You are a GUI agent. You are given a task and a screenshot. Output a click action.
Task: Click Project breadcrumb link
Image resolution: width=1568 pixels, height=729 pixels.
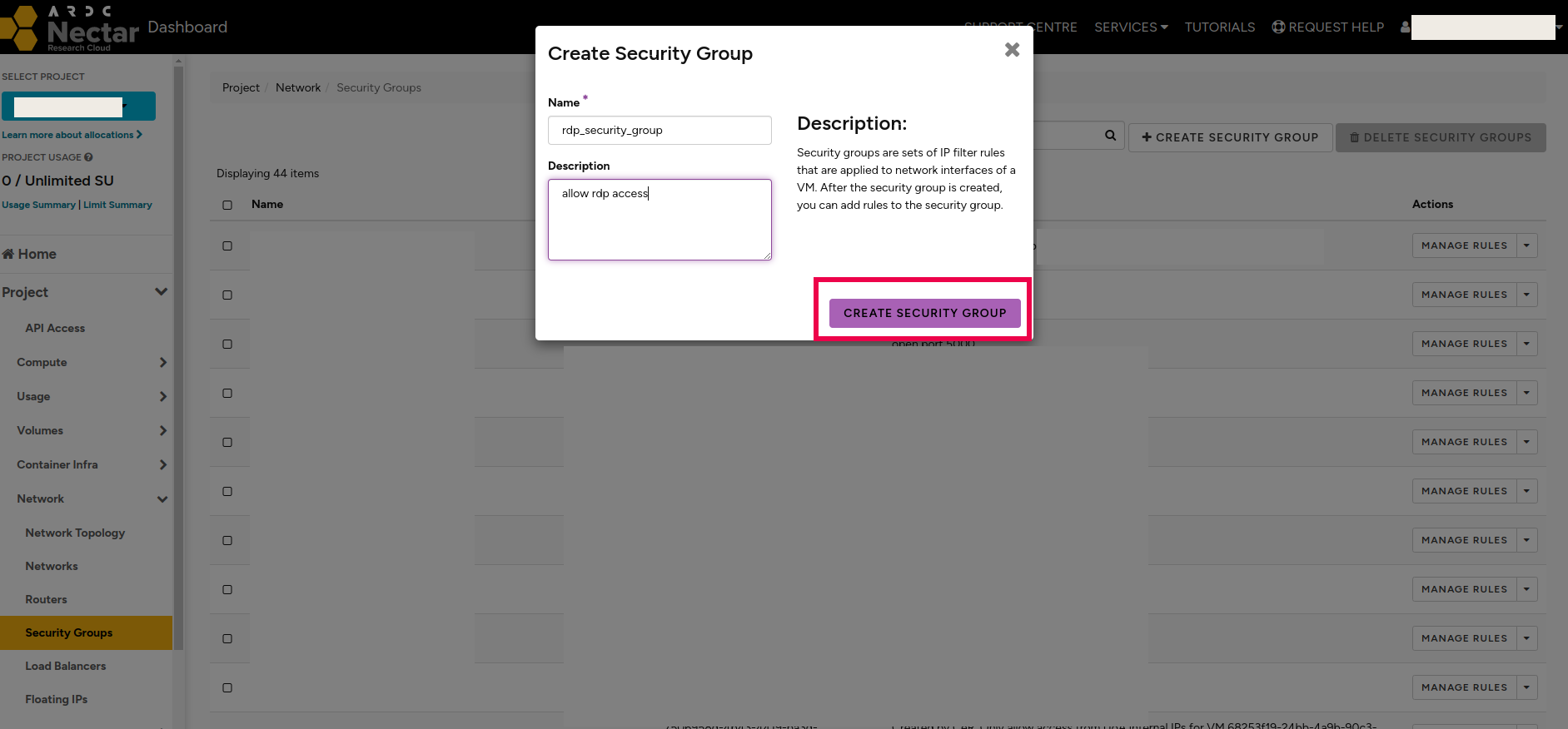[241, 87]
